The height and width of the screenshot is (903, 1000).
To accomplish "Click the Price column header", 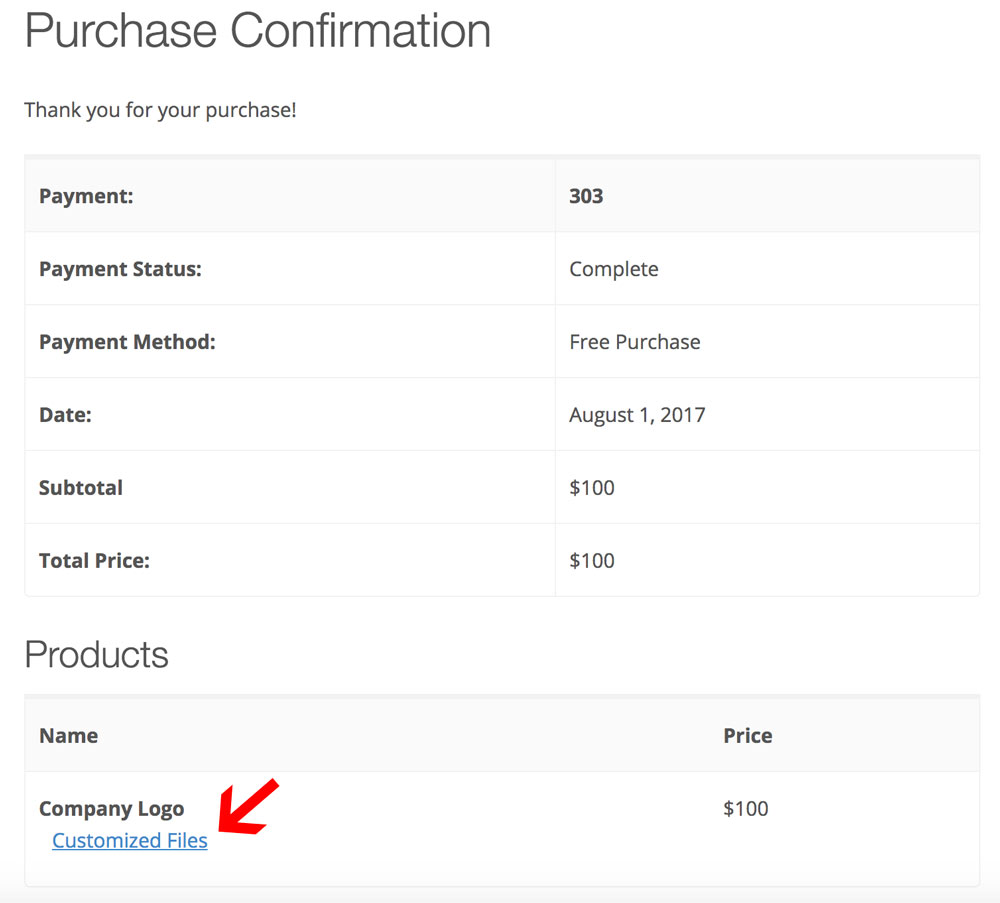I will click(748, 736).
